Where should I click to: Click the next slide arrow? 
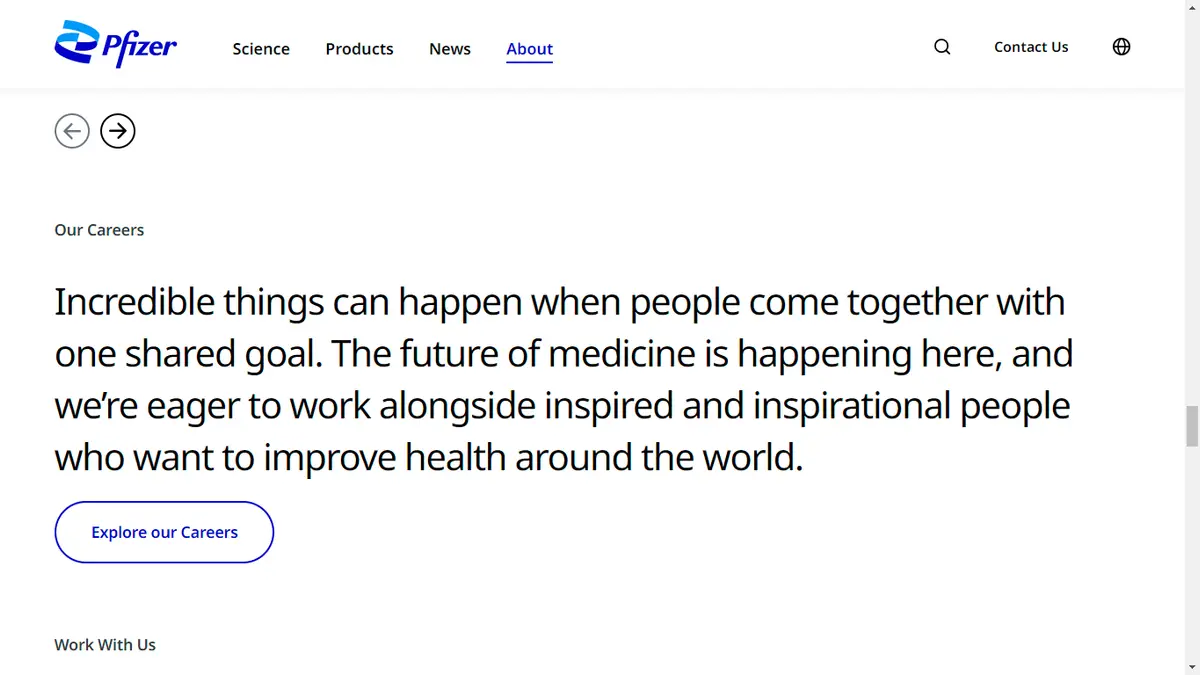tap(118, 131)
